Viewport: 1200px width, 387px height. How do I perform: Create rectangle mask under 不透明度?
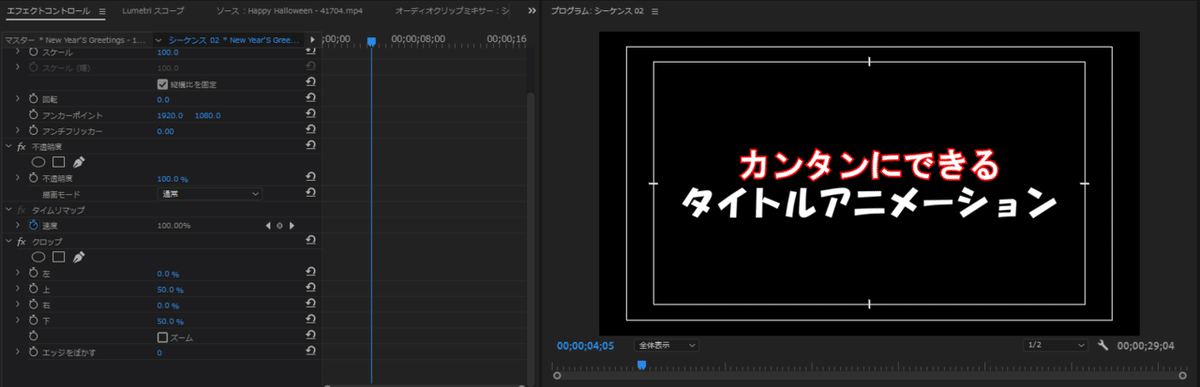pos(59,162)
